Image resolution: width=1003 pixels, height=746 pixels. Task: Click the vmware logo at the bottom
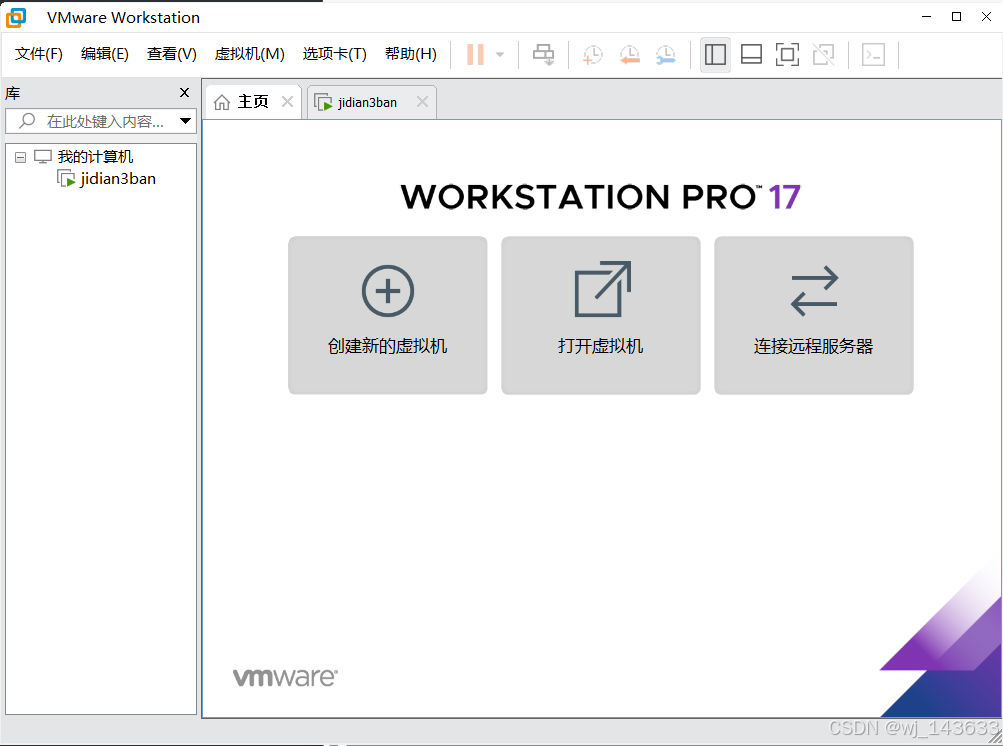[x=285, y=677]
